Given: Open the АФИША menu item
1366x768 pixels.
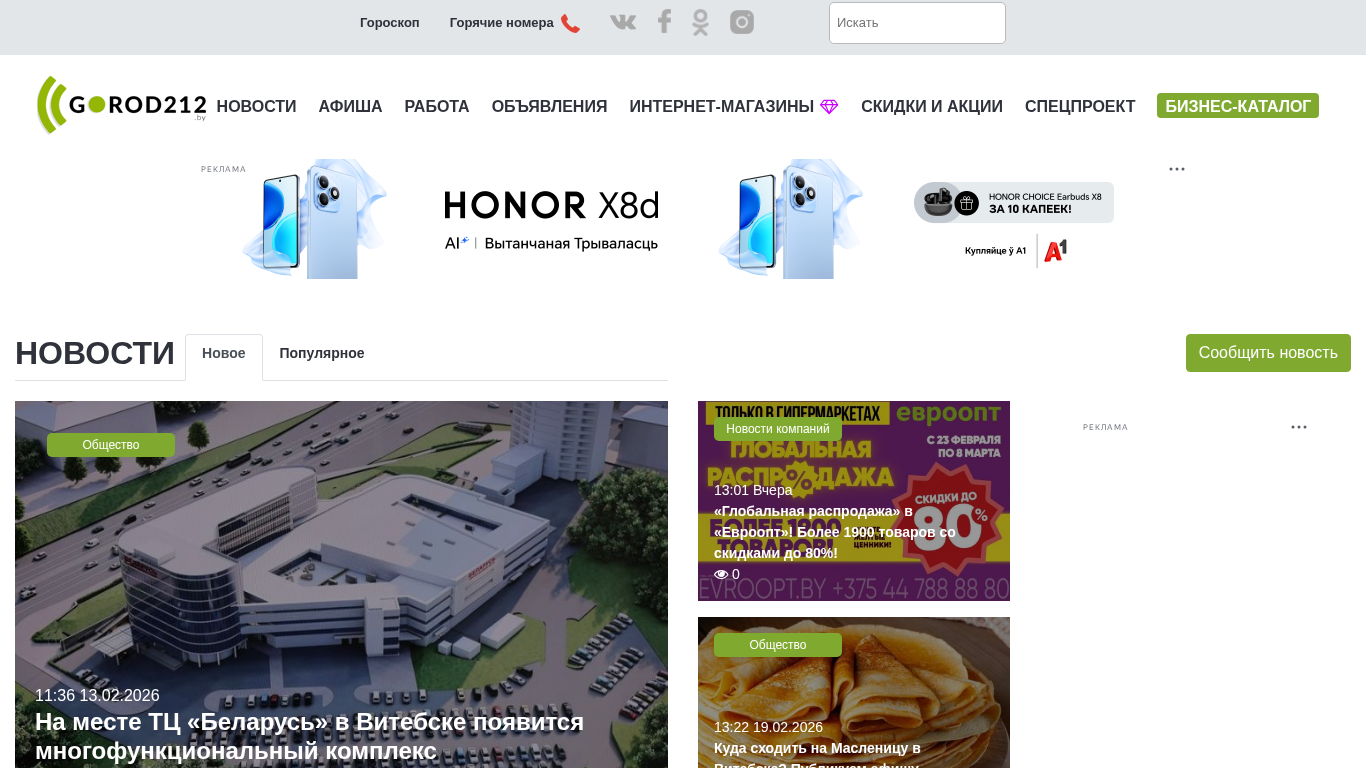Looking at the screenshot, I should point(351,107).
